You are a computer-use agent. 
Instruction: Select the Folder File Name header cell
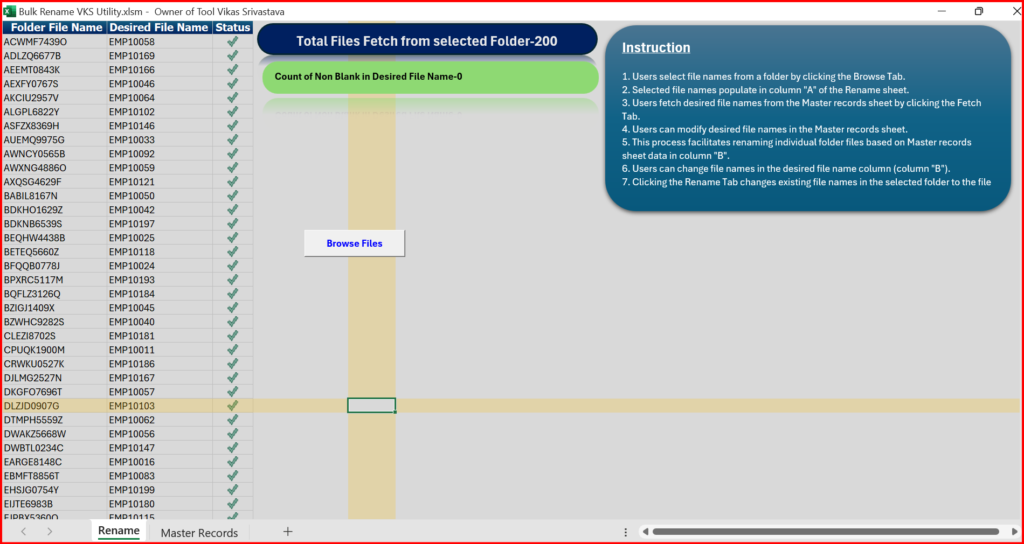pos(53,27)
